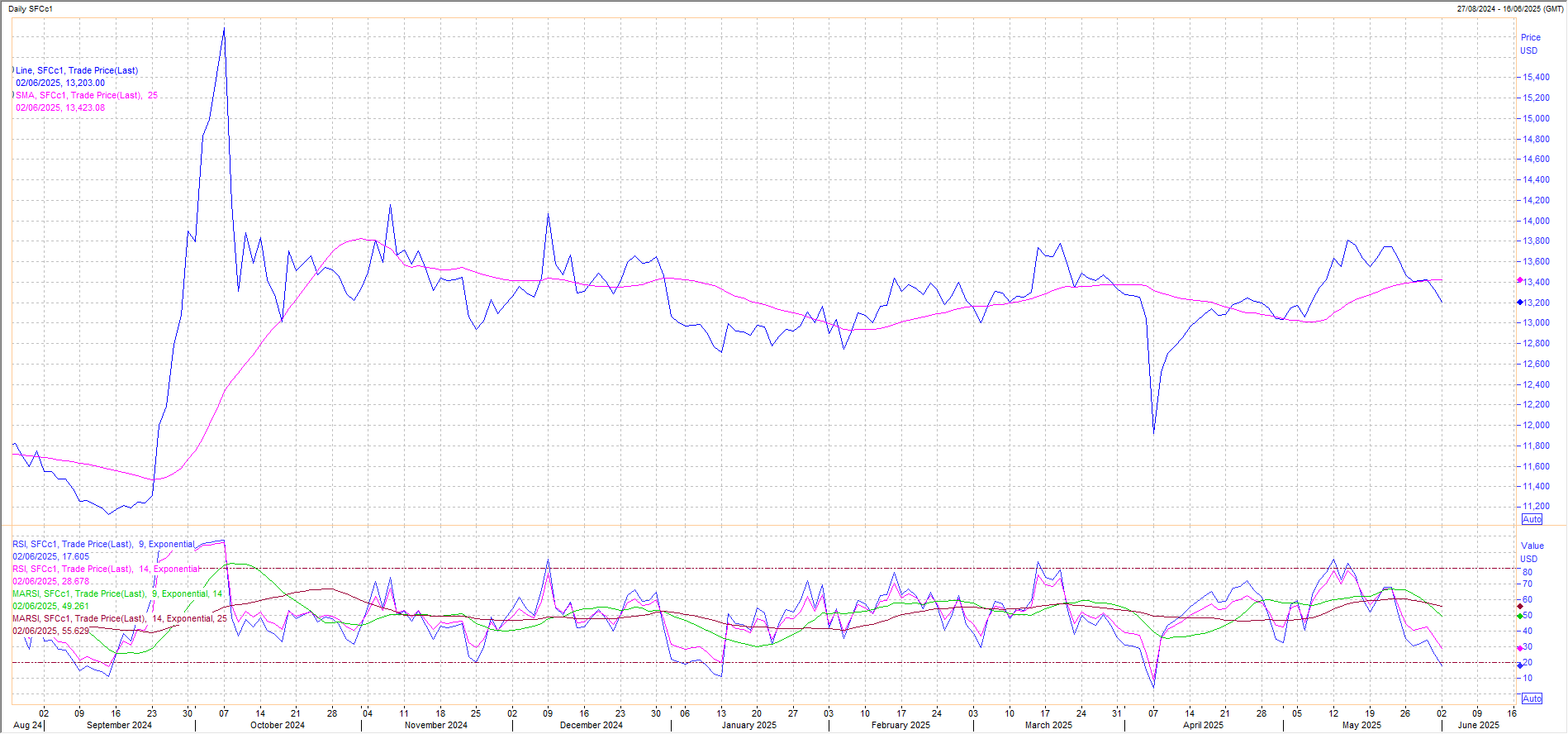
Task: Click the 'November 2024' month label
Action: click(x=436, y=726)
